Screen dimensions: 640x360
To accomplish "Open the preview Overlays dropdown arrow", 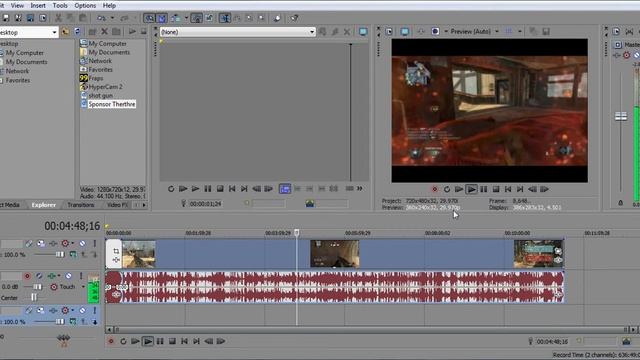I will tap(520, 31).
